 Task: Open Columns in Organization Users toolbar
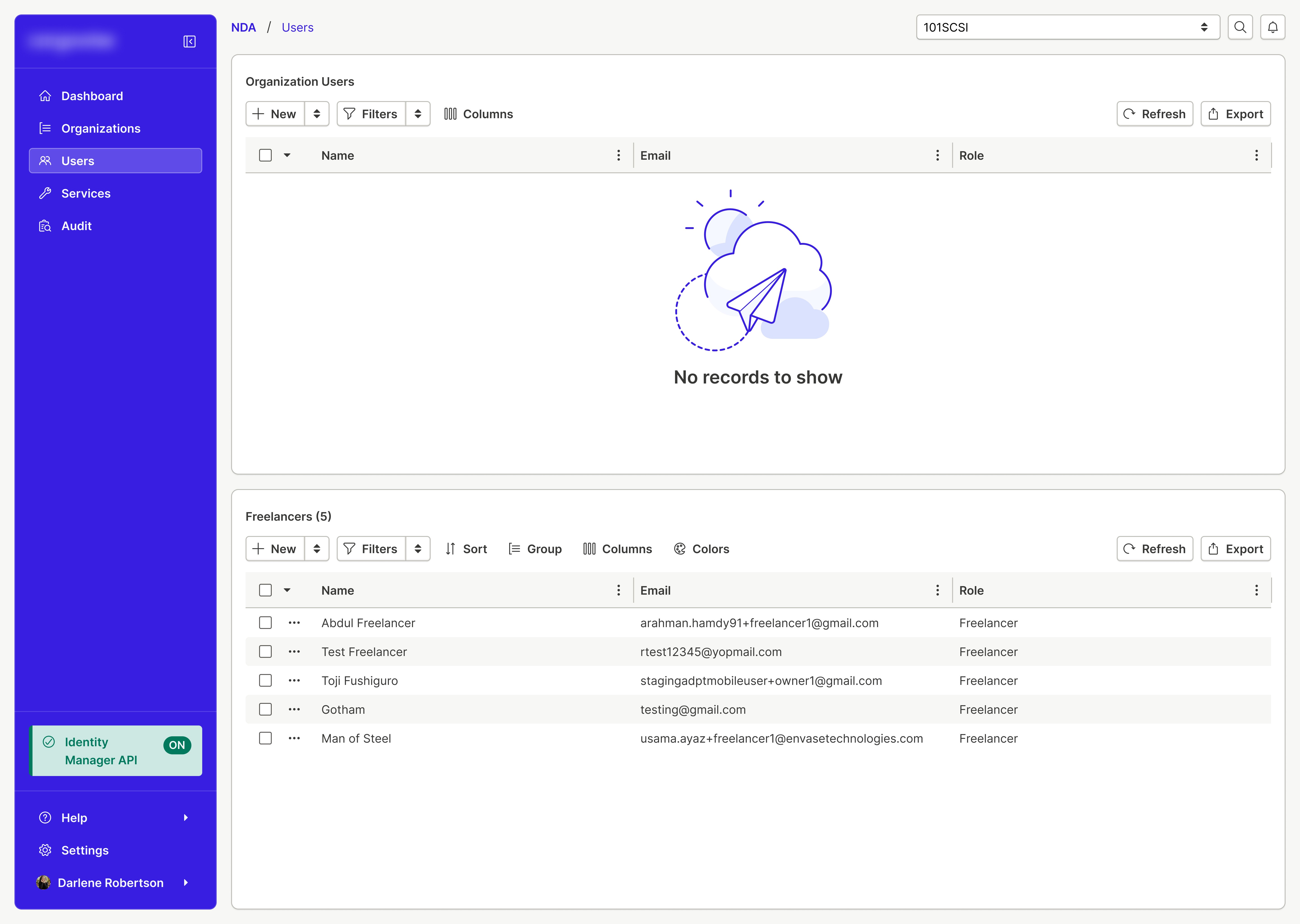(x=479, y=114)
